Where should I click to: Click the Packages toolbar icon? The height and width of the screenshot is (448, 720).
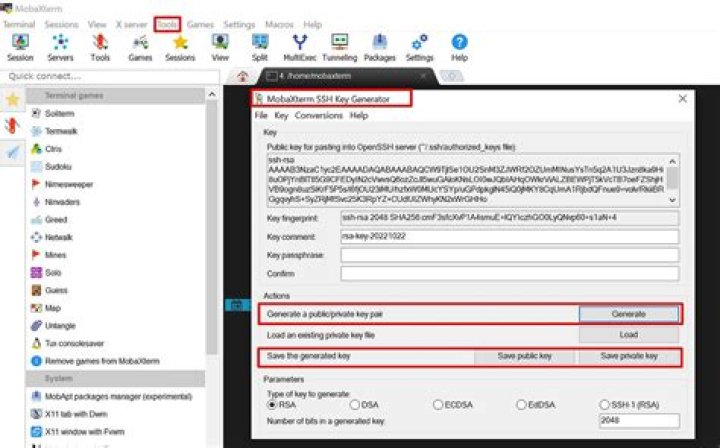pyautogui.click(x=380, y=45)
